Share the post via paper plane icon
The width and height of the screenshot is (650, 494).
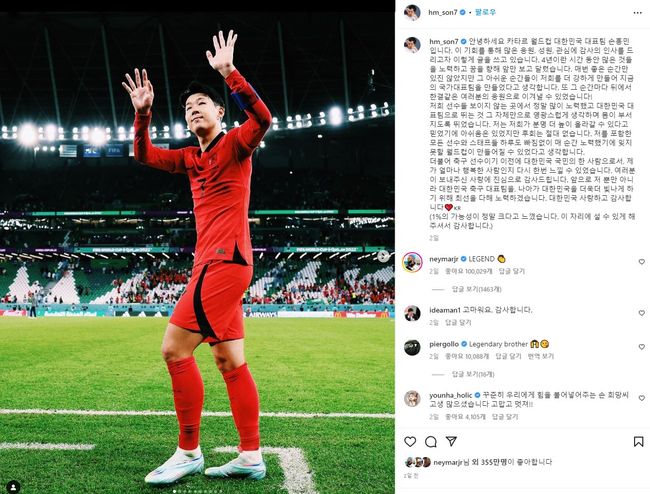(x=451, y=441)
